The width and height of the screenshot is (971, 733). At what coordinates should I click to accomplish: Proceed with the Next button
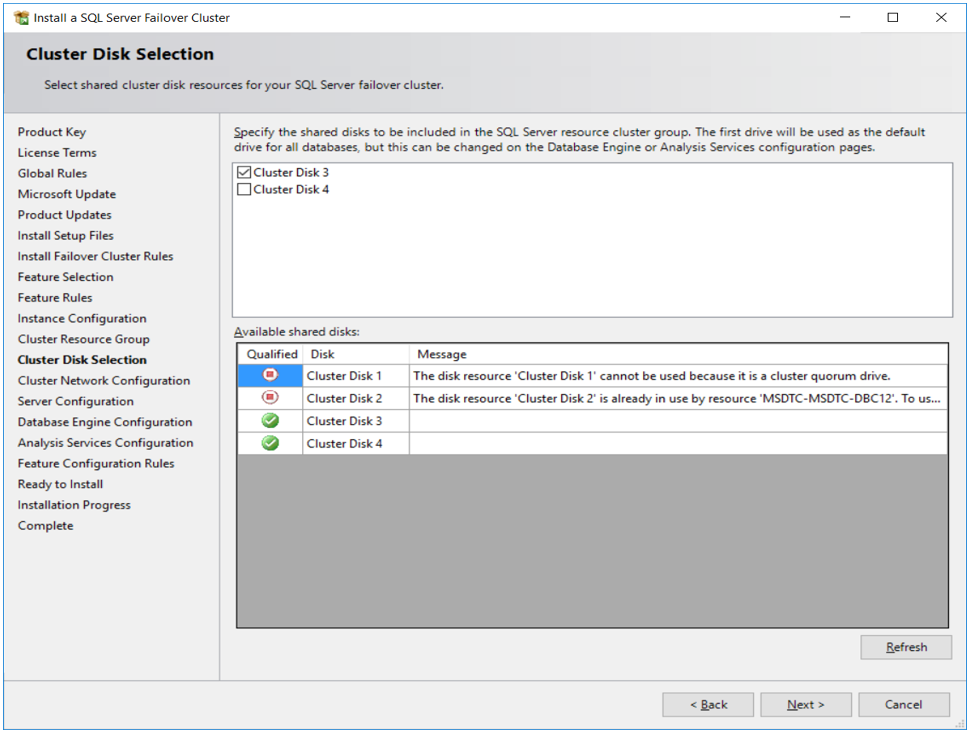pos(806,705)
